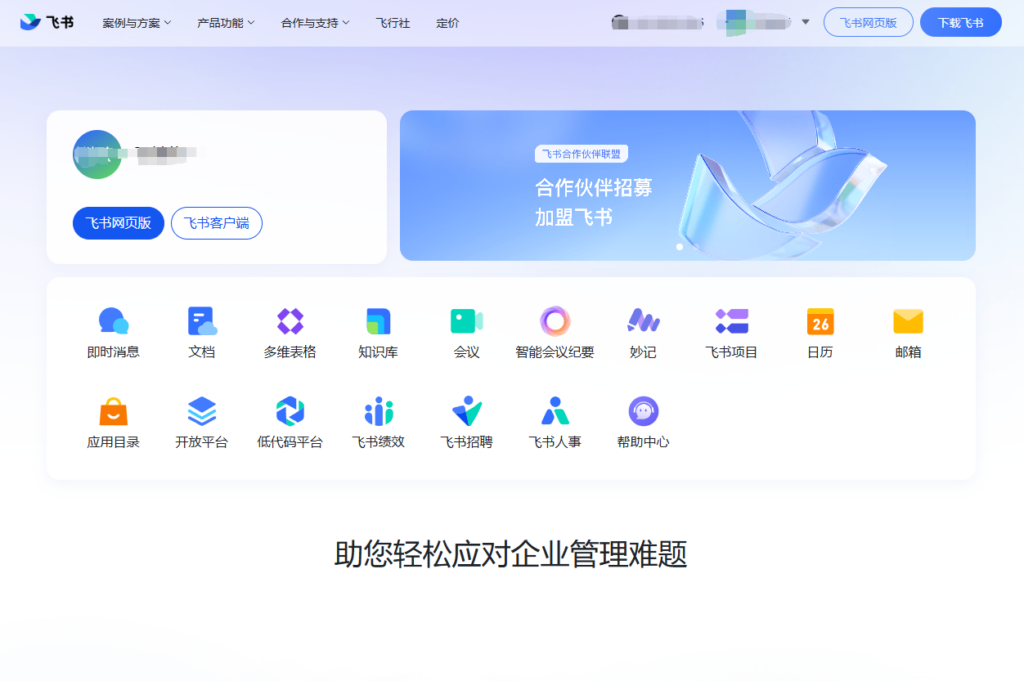Select 低代码平台 low-code platform icon

tap(289, 410)
